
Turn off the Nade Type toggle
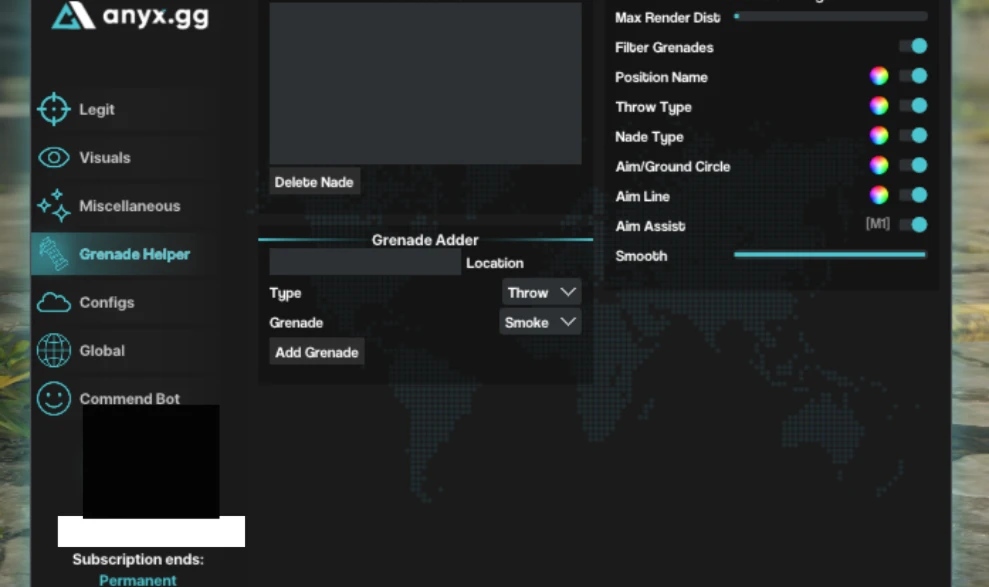coord(913,135)
